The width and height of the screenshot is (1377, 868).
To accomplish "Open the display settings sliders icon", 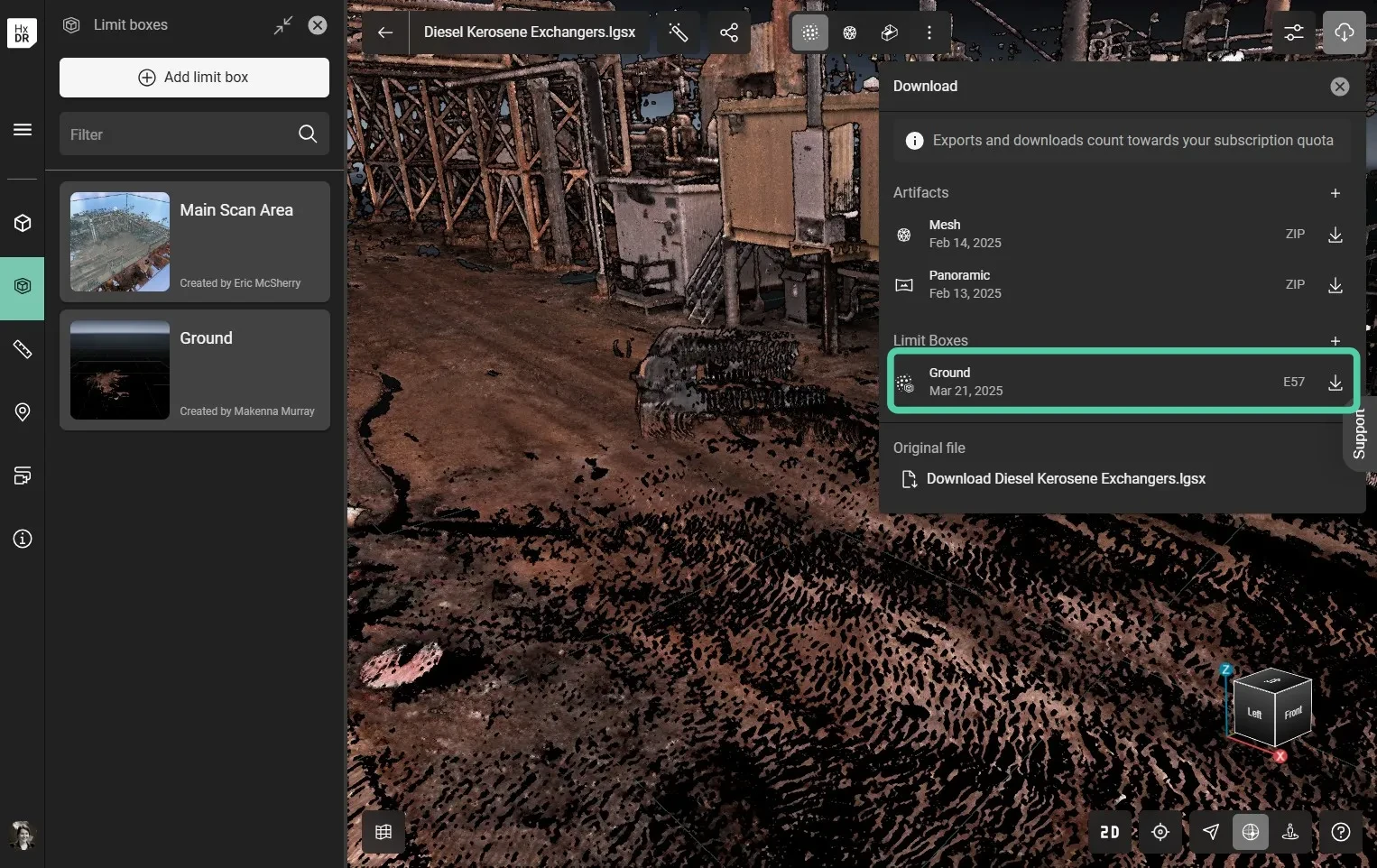I will [1293, 32].
